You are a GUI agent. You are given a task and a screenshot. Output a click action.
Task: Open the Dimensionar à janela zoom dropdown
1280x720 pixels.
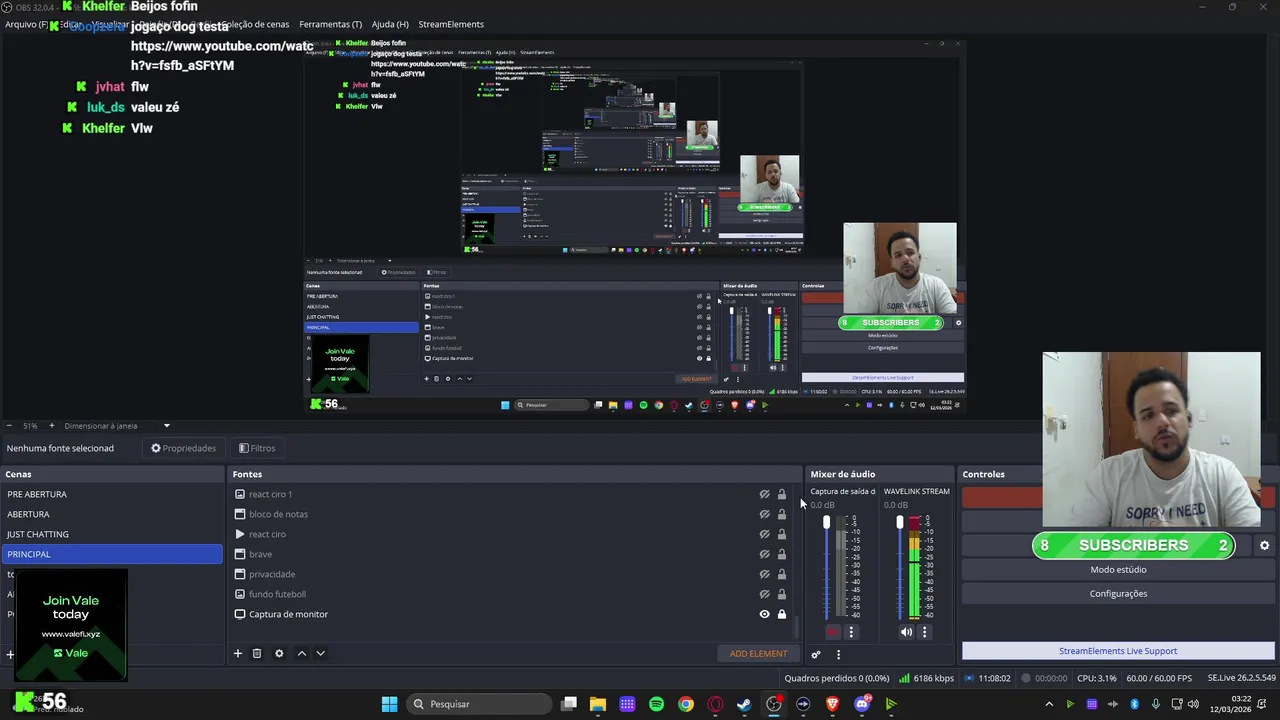tap(117, 426)
